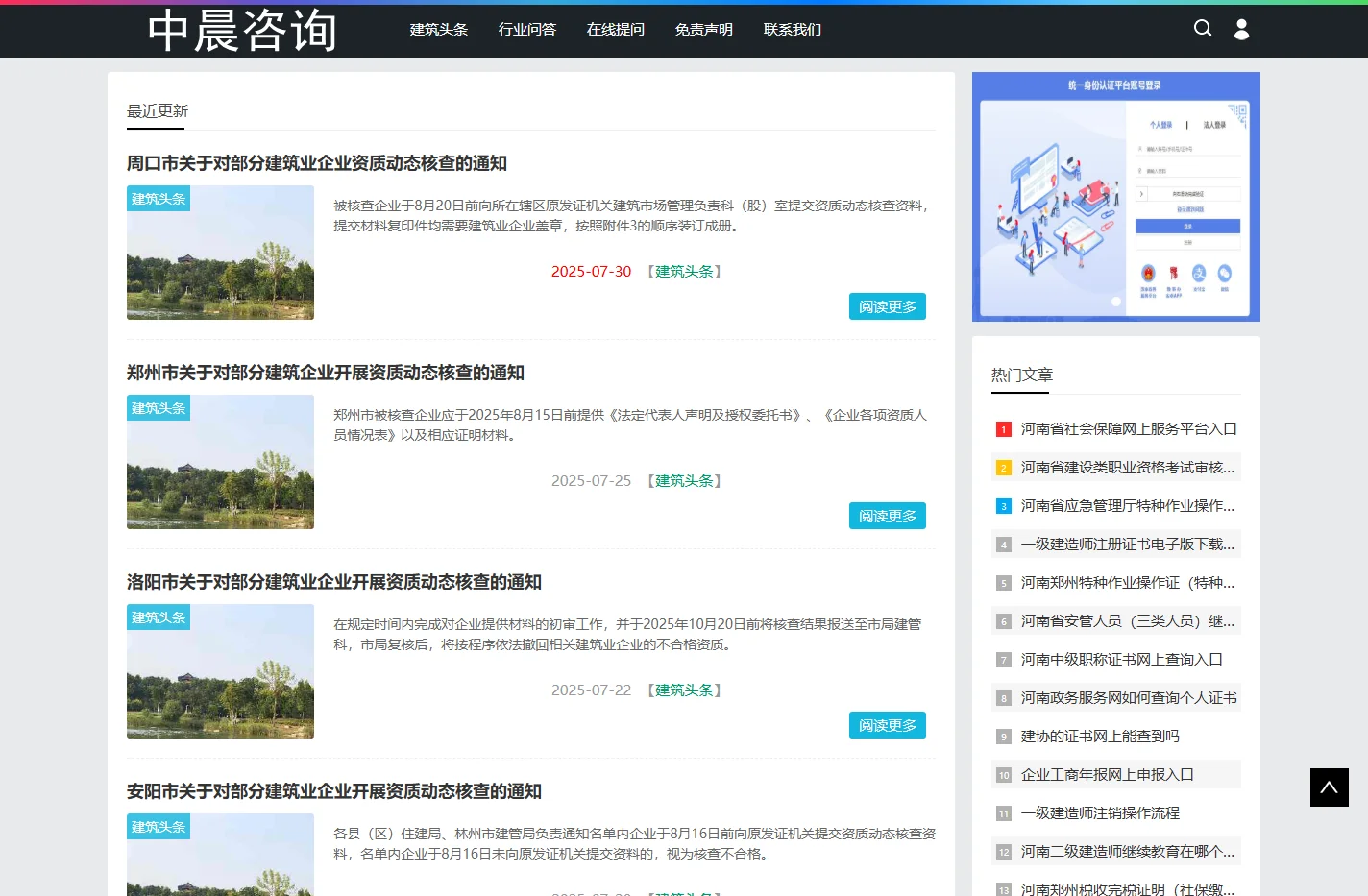Click 建筑头条 category link beside 2025-07-22
Image resolution: width=1368 pixels, height=896 pixels.
pos(684,690)
